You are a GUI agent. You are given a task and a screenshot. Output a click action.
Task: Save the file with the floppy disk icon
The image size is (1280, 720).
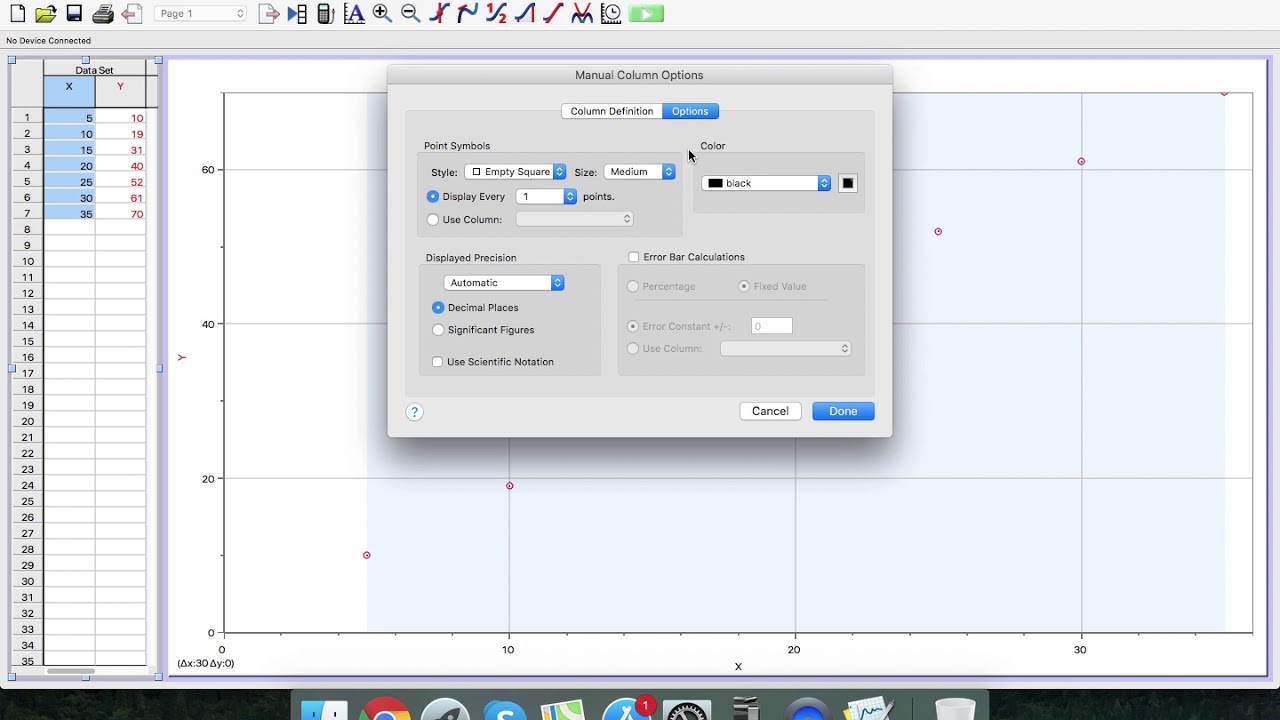coord(74,14)
